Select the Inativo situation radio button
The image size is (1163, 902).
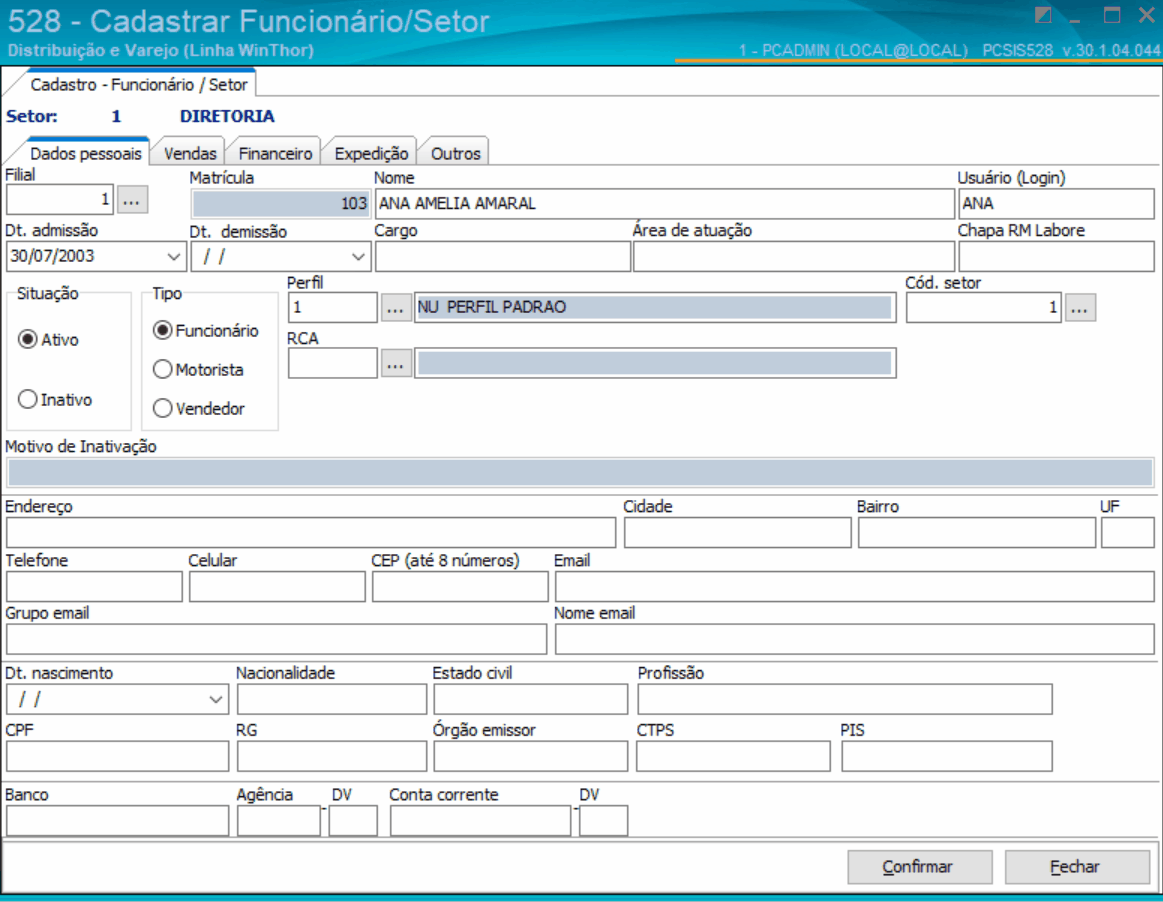point(27,399)
